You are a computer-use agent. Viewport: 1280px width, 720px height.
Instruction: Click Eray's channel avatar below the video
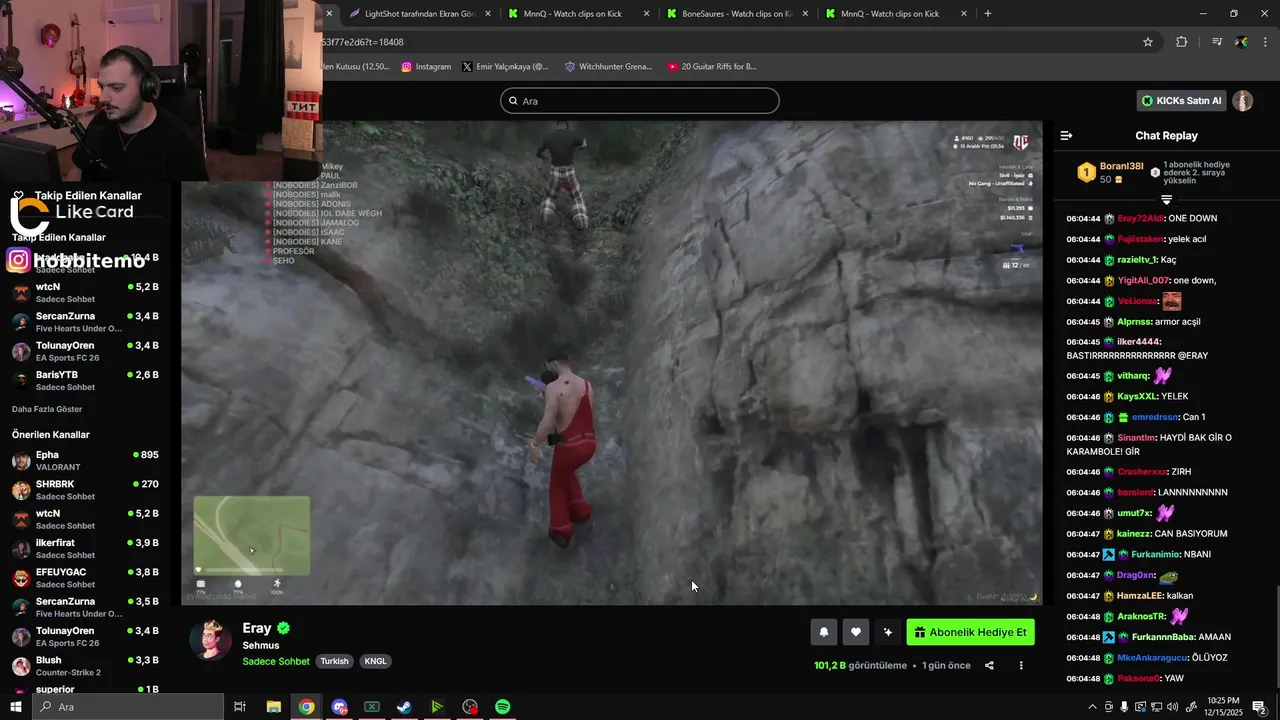point(211,640)
